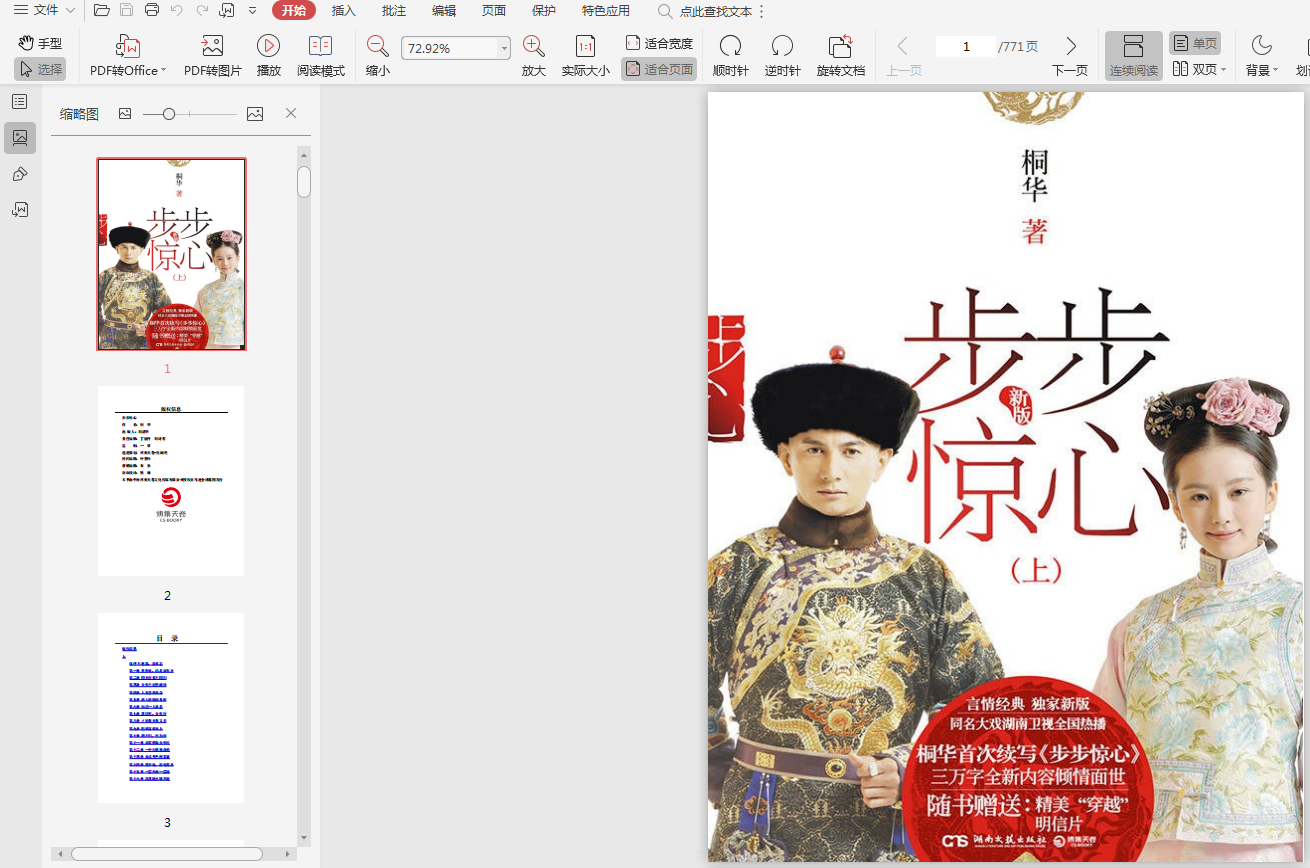Click the export PDF icon beside redo
Image resolution: width=1310 pixels, height=868 pixels.
pos(227,11)
